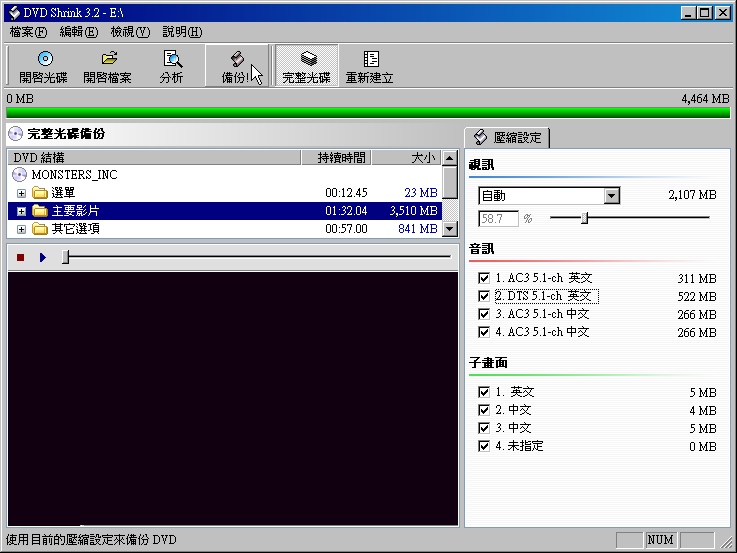Close the DVD Shrink window
The image size is (737, 553).
723,13
